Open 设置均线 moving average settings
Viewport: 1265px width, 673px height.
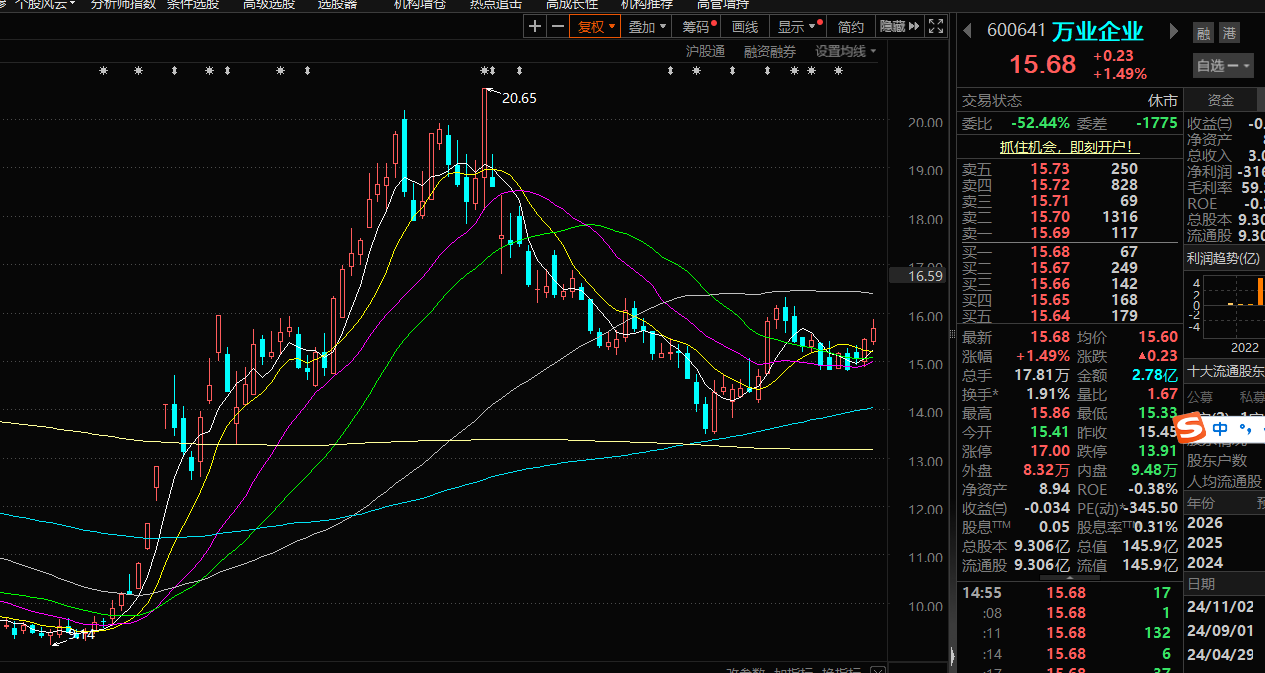(845, 51)
